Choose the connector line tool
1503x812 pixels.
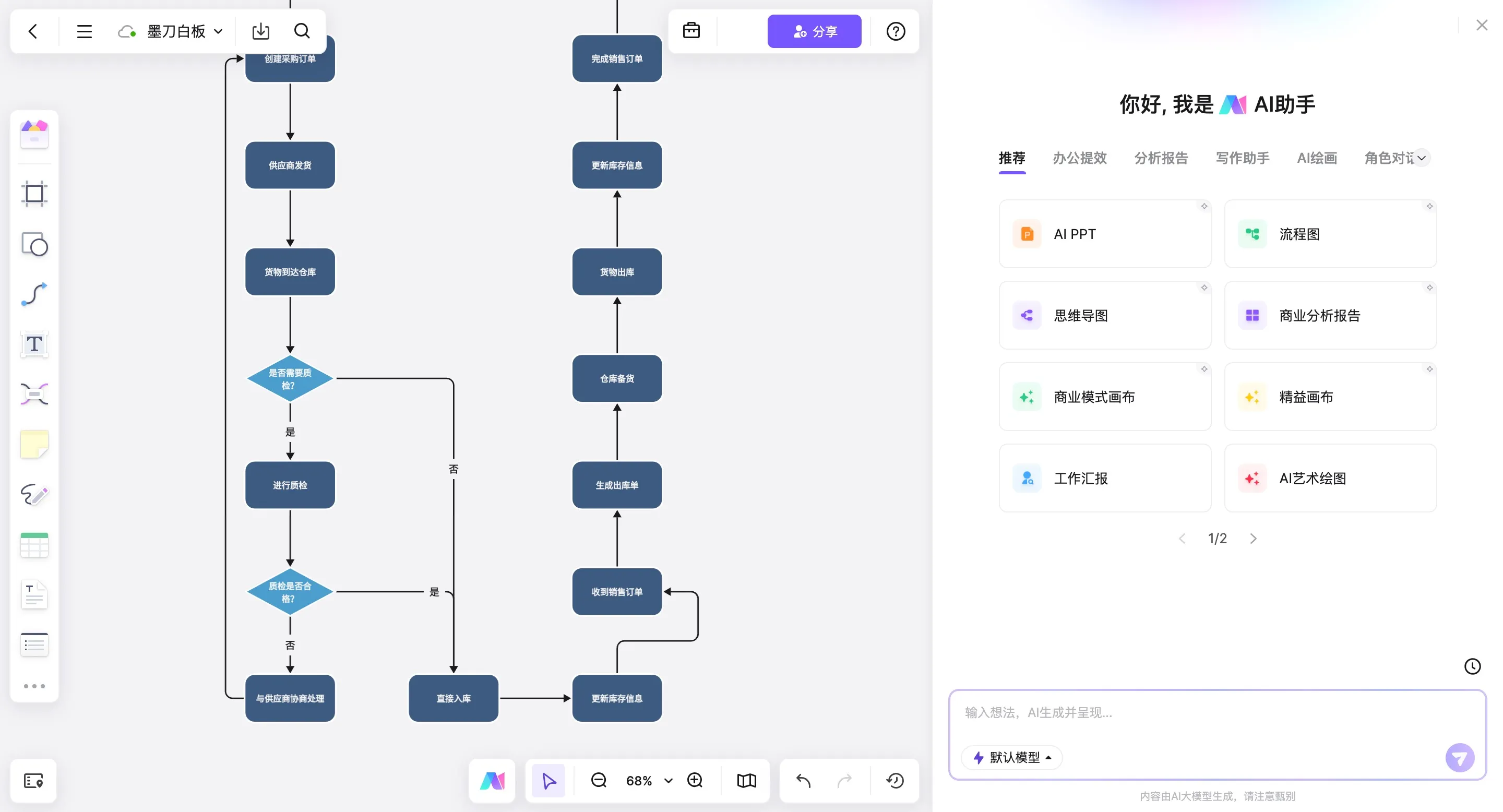coord(34,294)
